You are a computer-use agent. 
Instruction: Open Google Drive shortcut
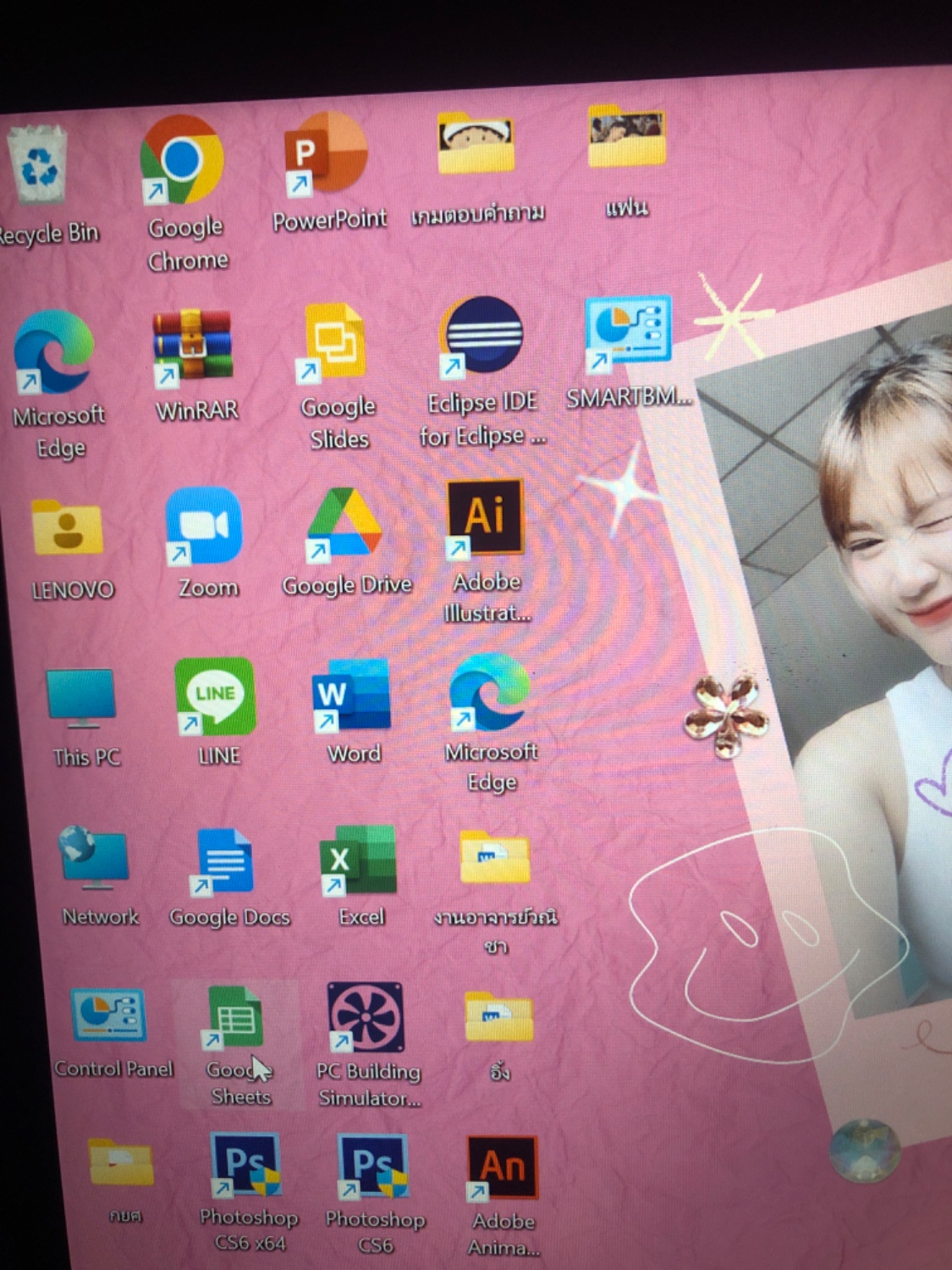point(344,523)
